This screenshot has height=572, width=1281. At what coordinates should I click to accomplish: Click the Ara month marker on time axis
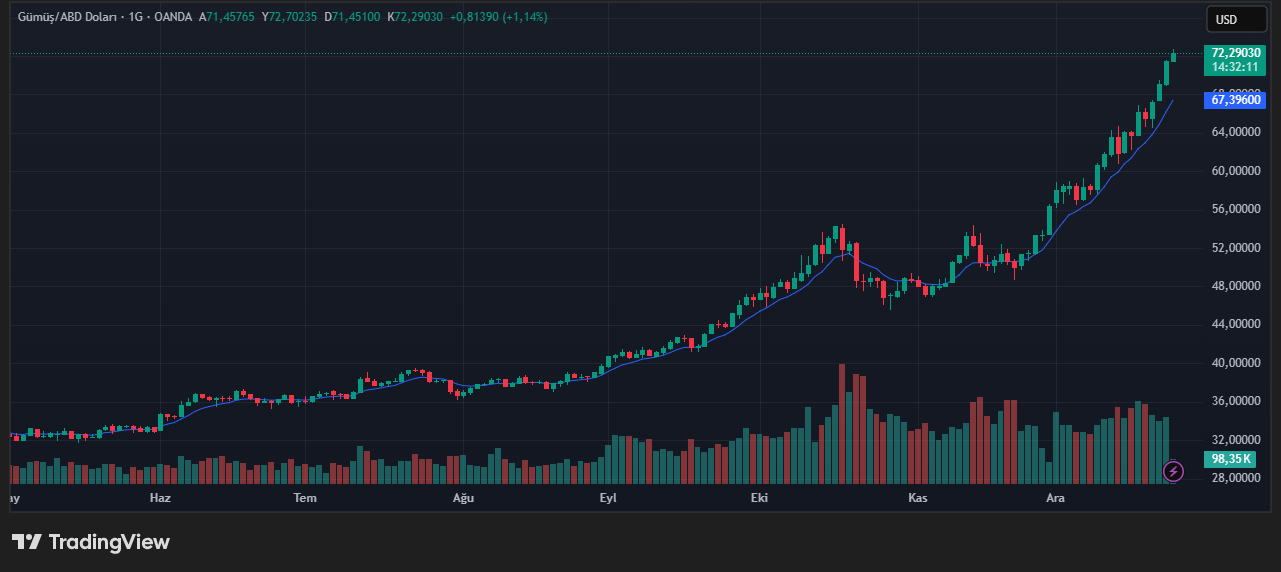click(x=1055, y=498)
